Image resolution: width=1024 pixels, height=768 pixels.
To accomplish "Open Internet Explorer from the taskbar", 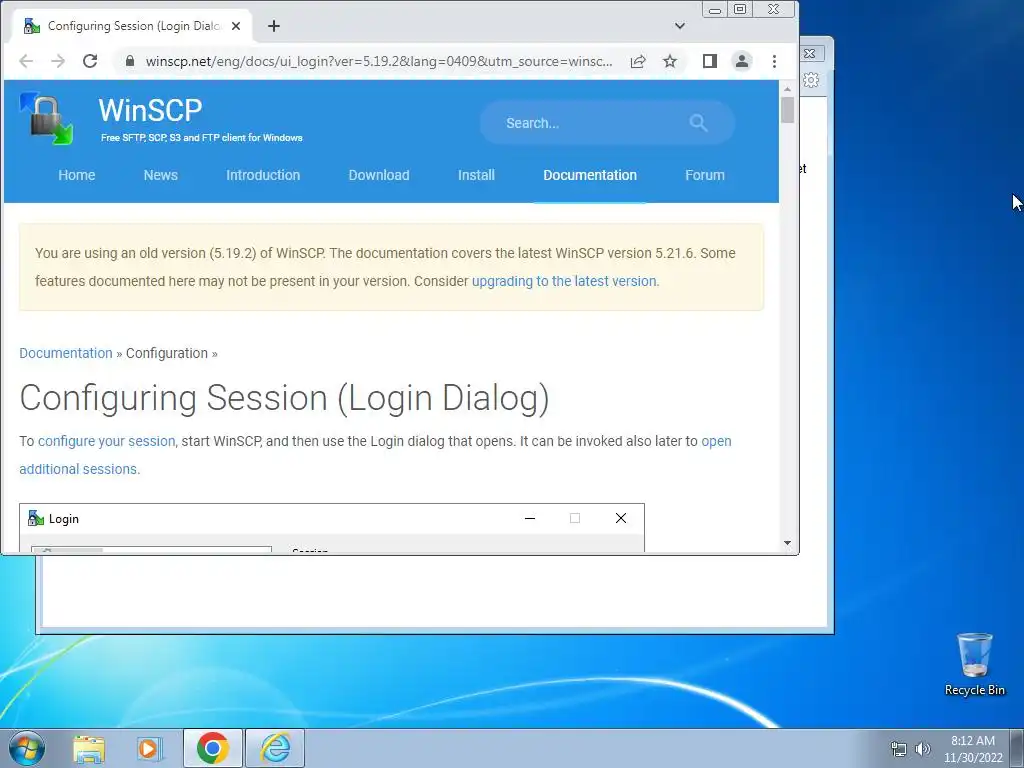I will (x=275, y=748).
